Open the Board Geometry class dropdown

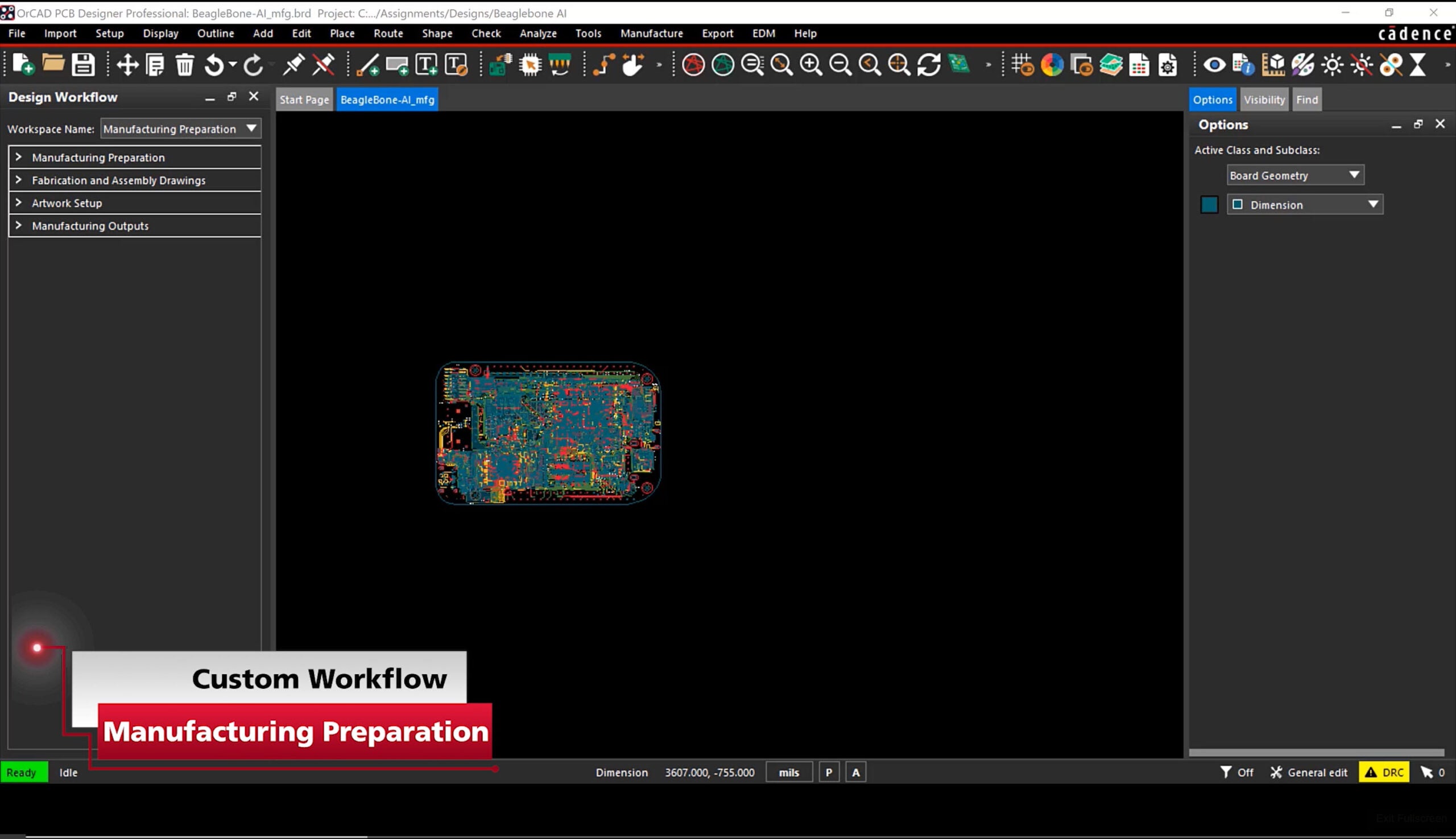click(x=1295, y=175)
